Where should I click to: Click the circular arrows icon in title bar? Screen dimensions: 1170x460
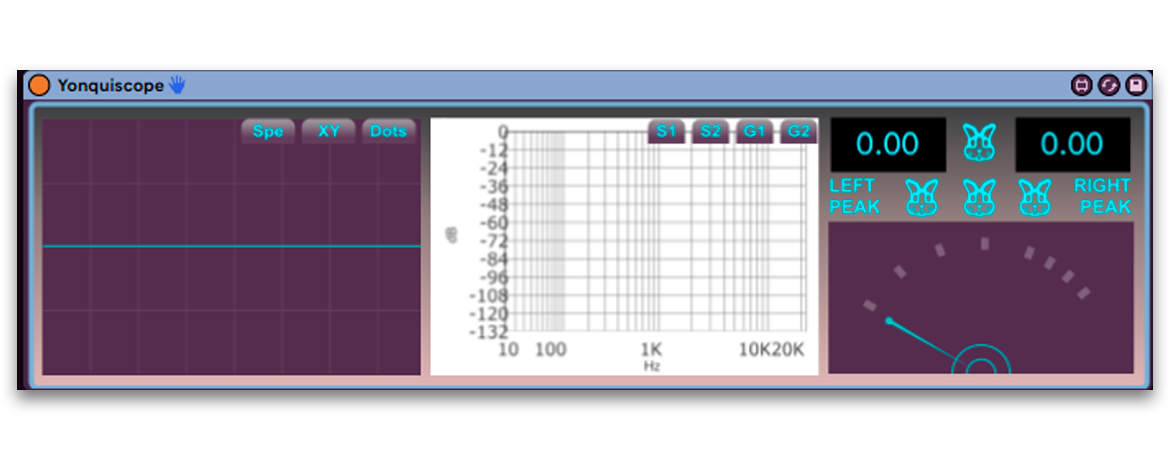pyautogui.click(x=1108, y=86)
